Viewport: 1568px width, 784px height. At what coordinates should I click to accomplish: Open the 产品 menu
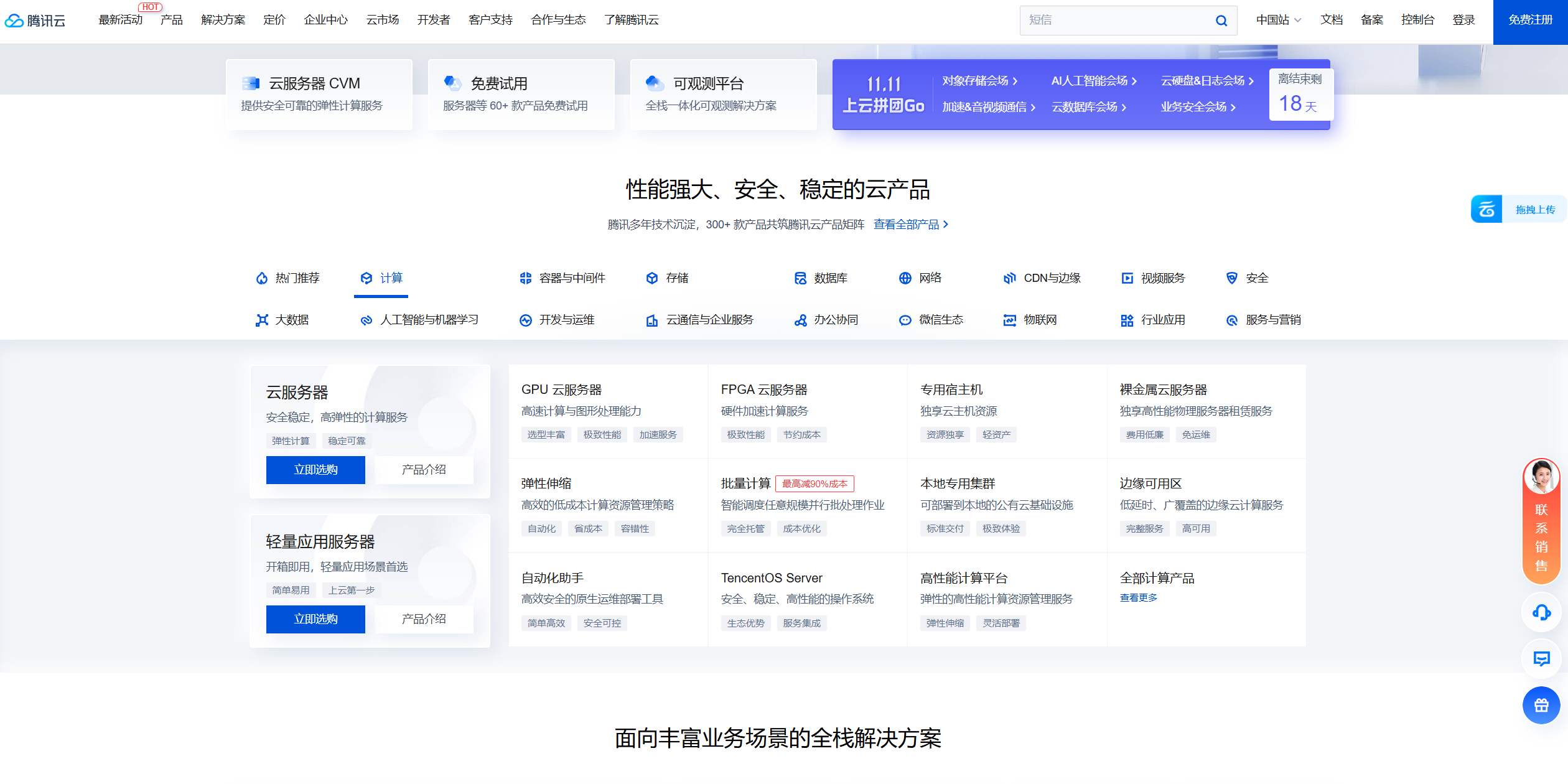(172, 20)
